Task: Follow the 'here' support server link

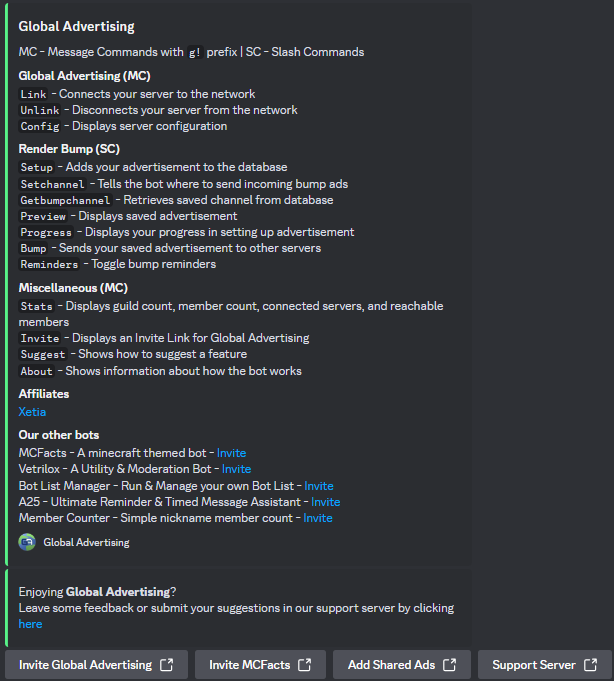Action: point(30,624)
